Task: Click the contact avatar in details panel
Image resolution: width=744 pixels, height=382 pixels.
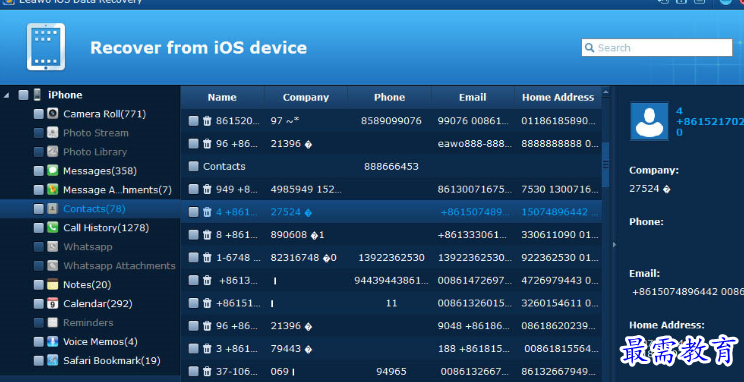Action: coord(649,121)
